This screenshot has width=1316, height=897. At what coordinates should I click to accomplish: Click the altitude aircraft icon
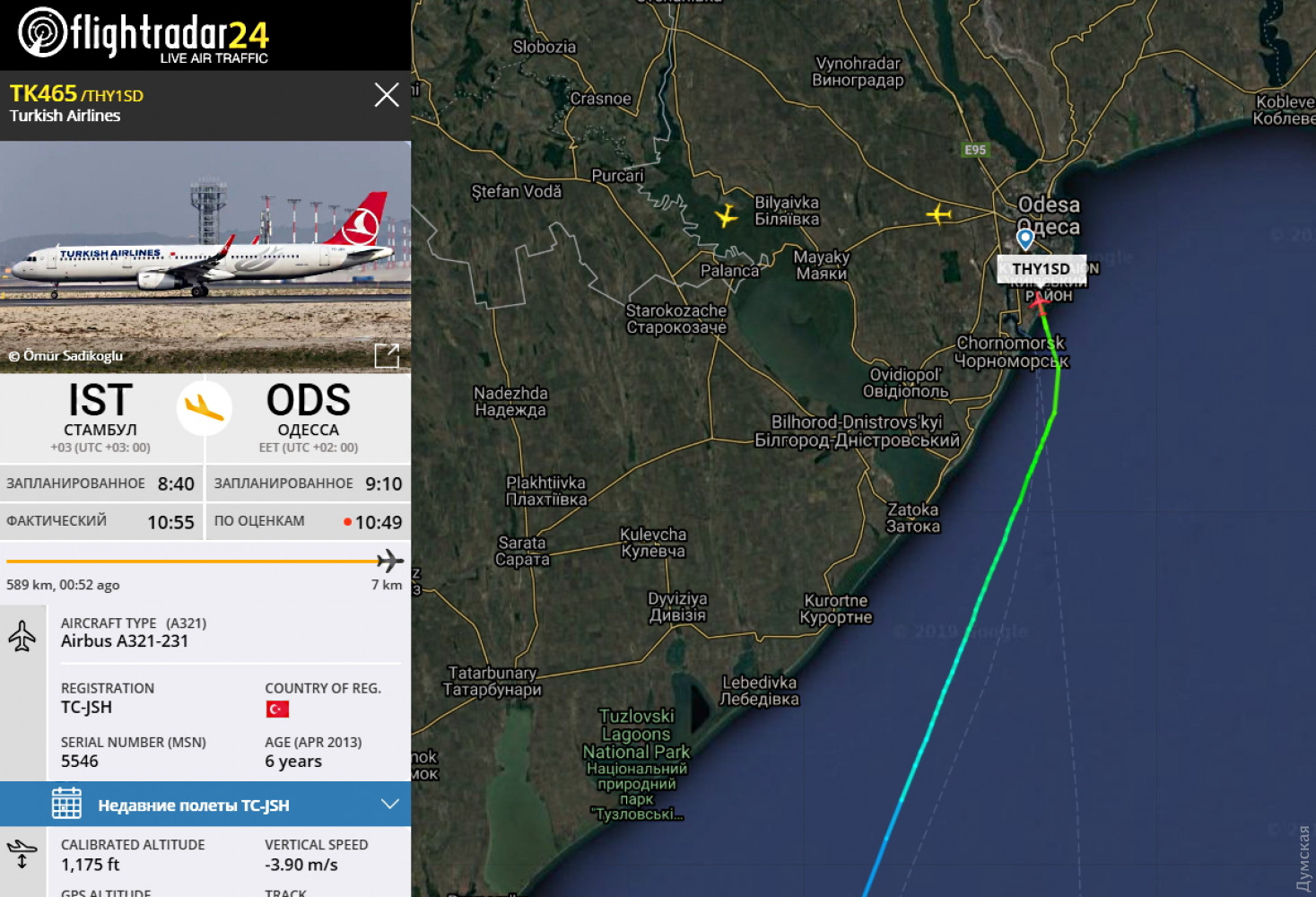(x=22, y=853)
